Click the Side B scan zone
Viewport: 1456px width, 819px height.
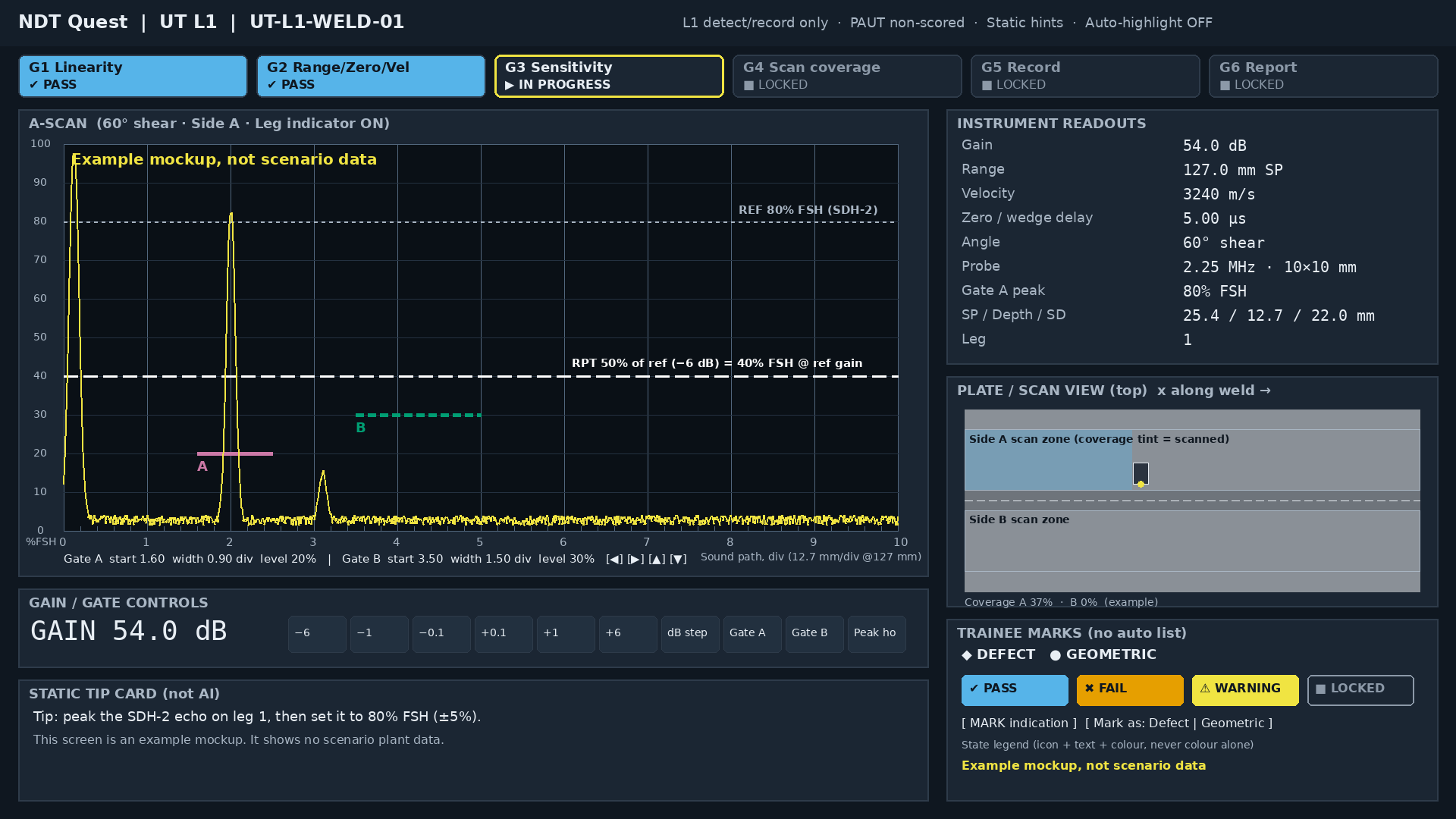coord(1192,541)
